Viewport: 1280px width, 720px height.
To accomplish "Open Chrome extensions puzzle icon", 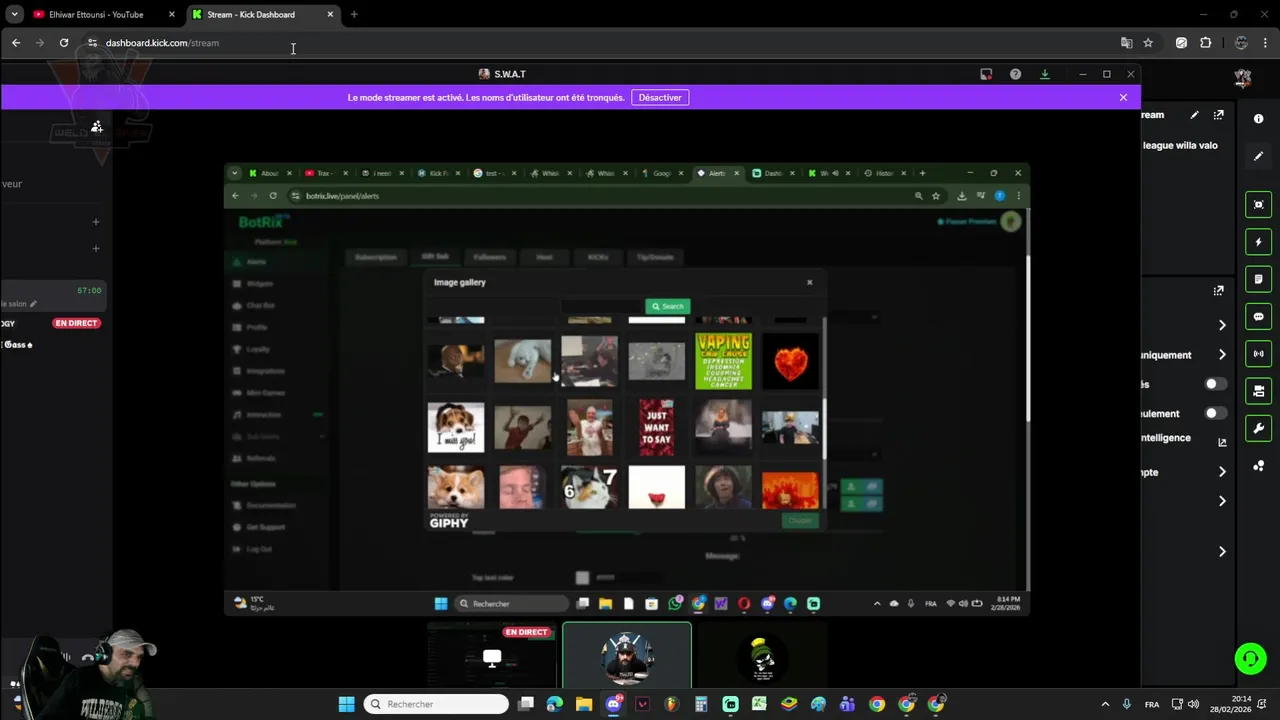I will pos(1206,43).
